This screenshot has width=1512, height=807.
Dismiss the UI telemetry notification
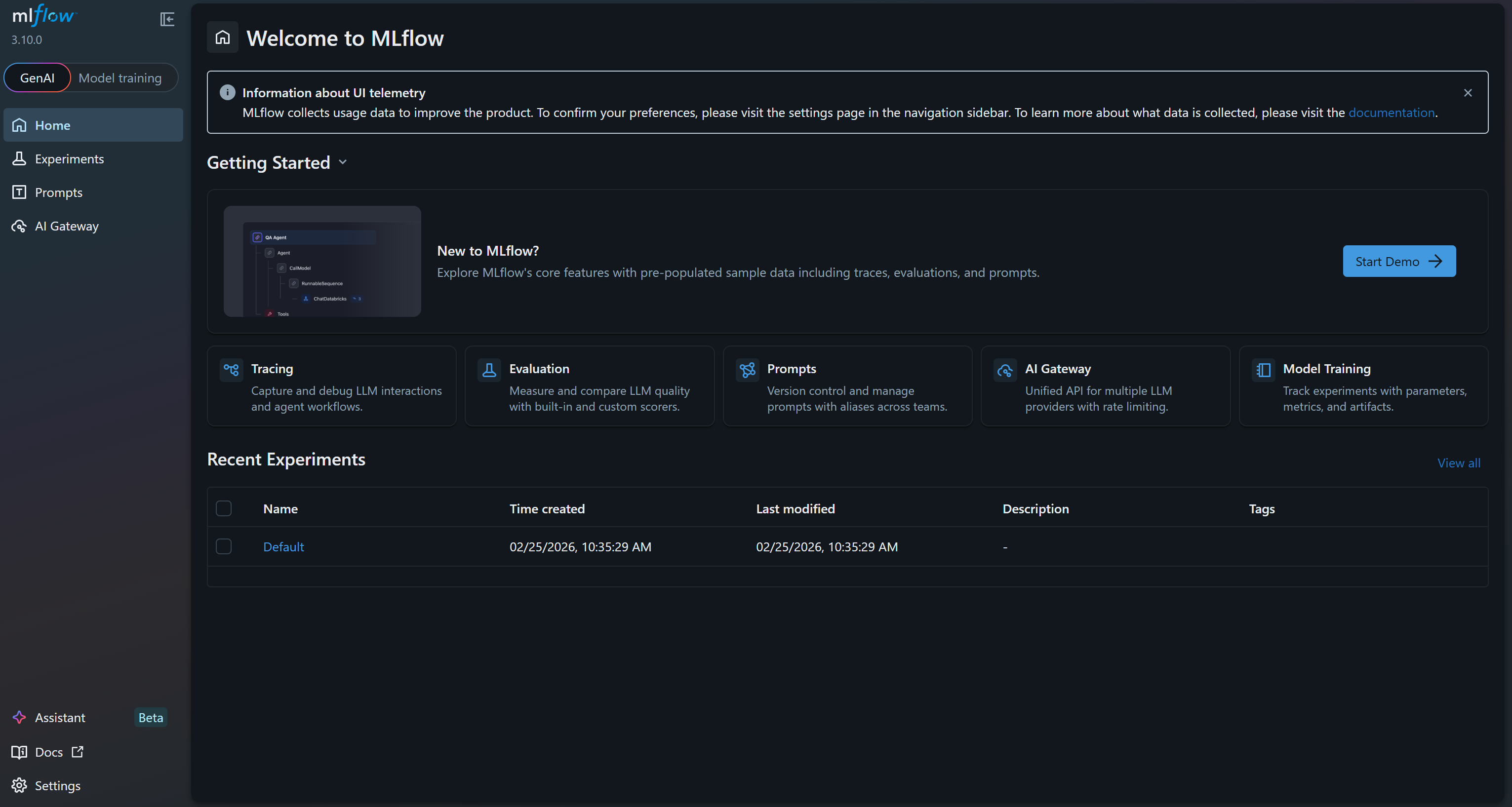pyautogui.click(x=1468, y=93)
